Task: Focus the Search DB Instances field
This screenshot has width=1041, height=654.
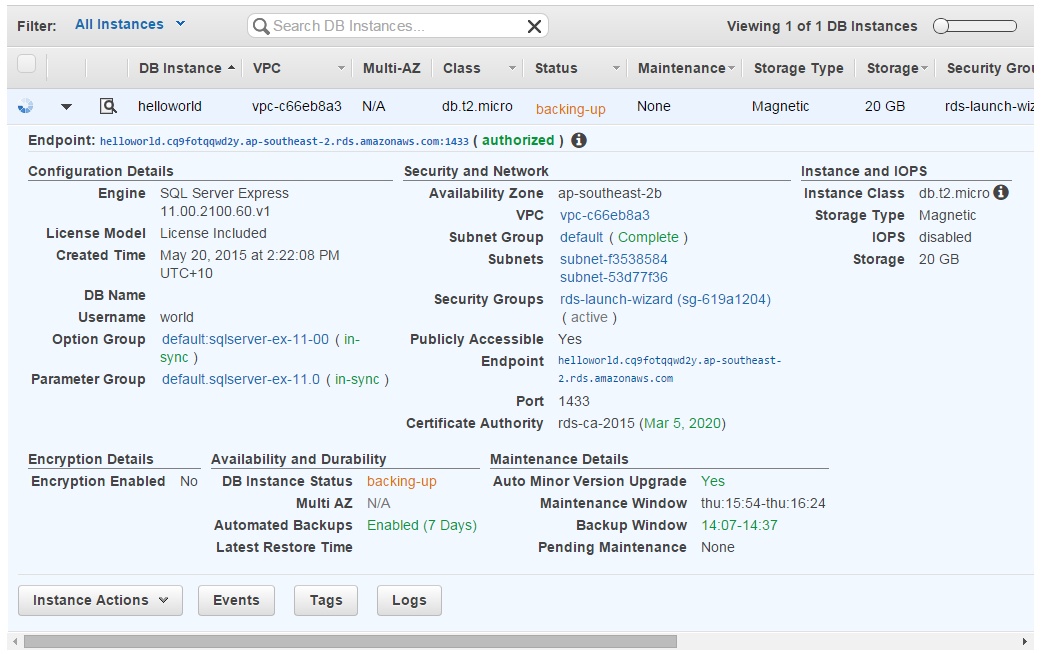Action: click(x=397, y=26)
